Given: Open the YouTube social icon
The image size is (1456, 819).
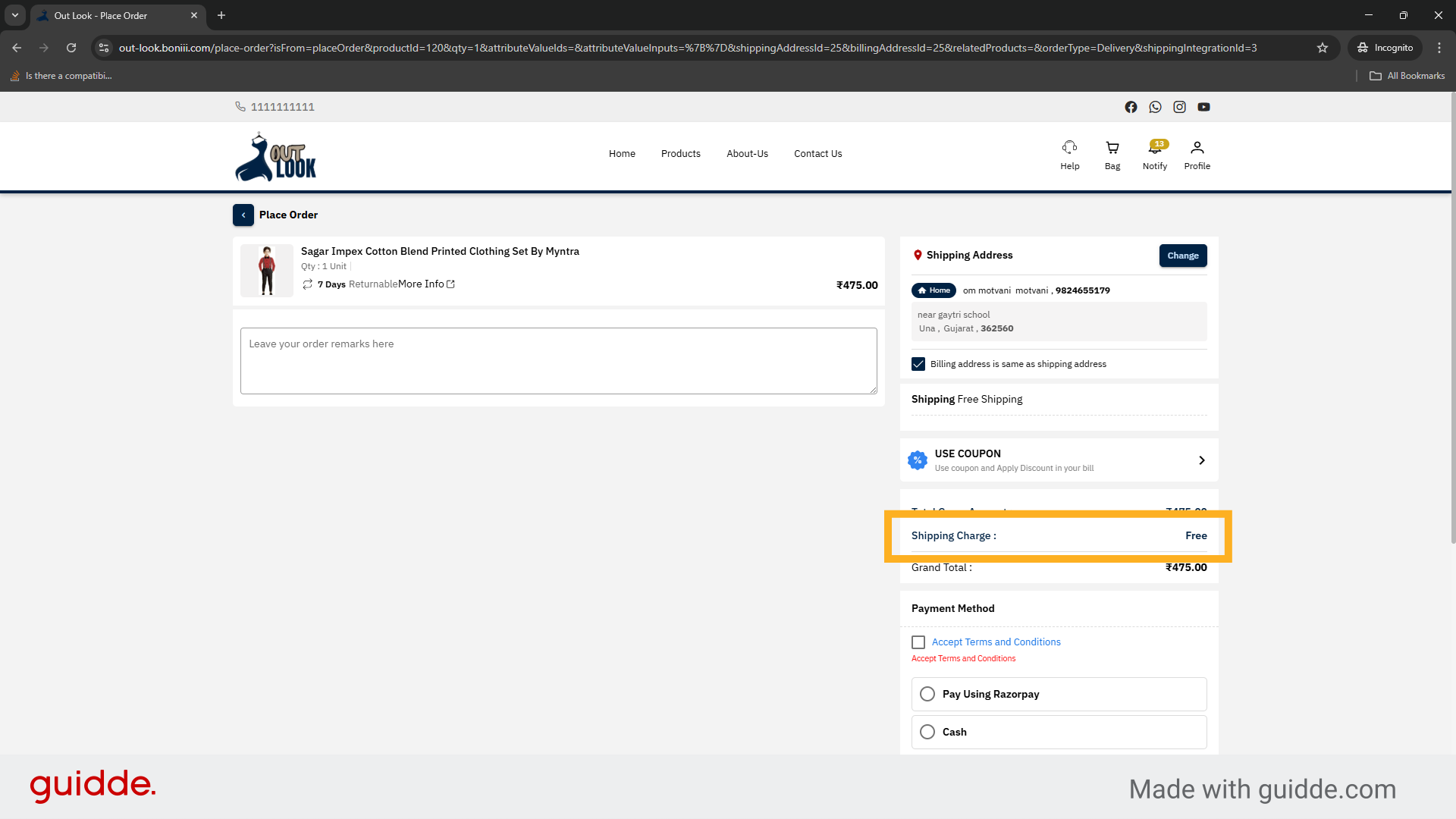Looking at the screenshot, I should pyautogui.click(x=1203, y=107).
